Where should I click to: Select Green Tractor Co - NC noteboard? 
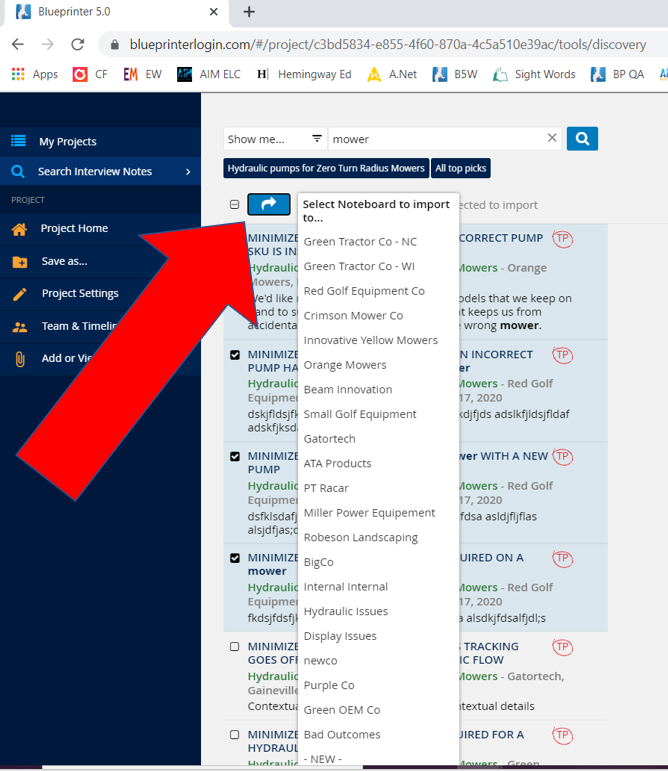[360, 242]
